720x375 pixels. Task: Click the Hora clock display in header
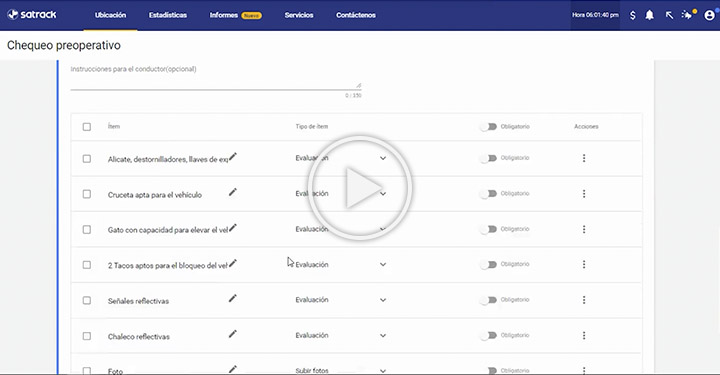(595, 15)
